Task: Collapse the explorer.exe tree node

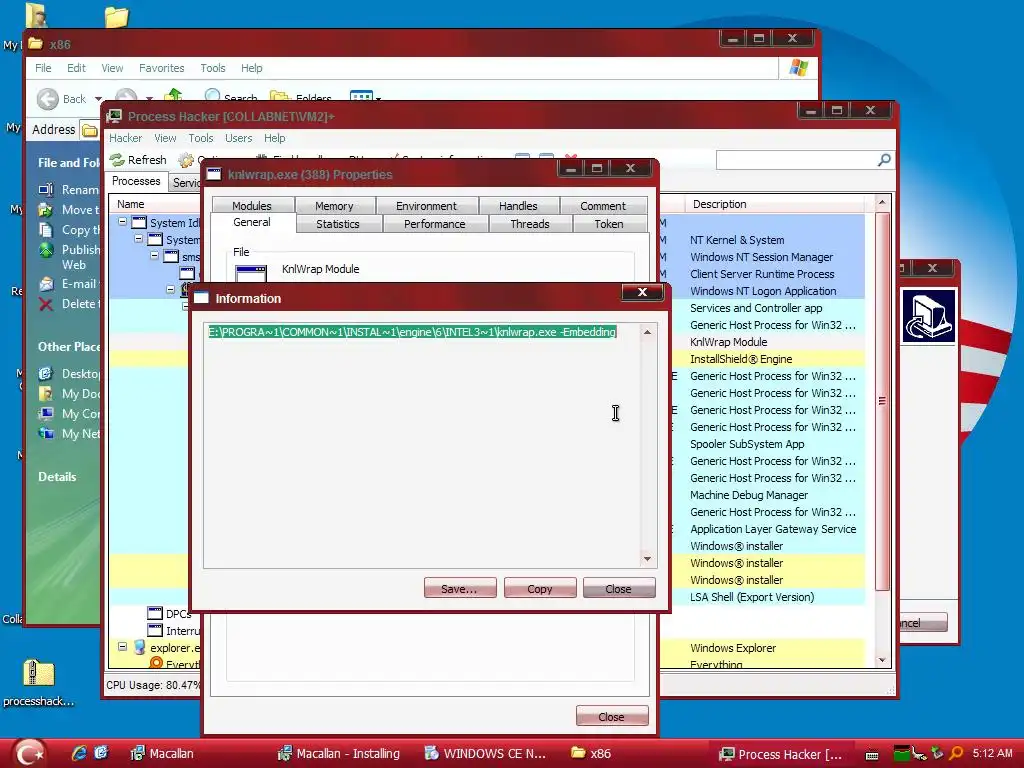Action: [x=122, y=647]
